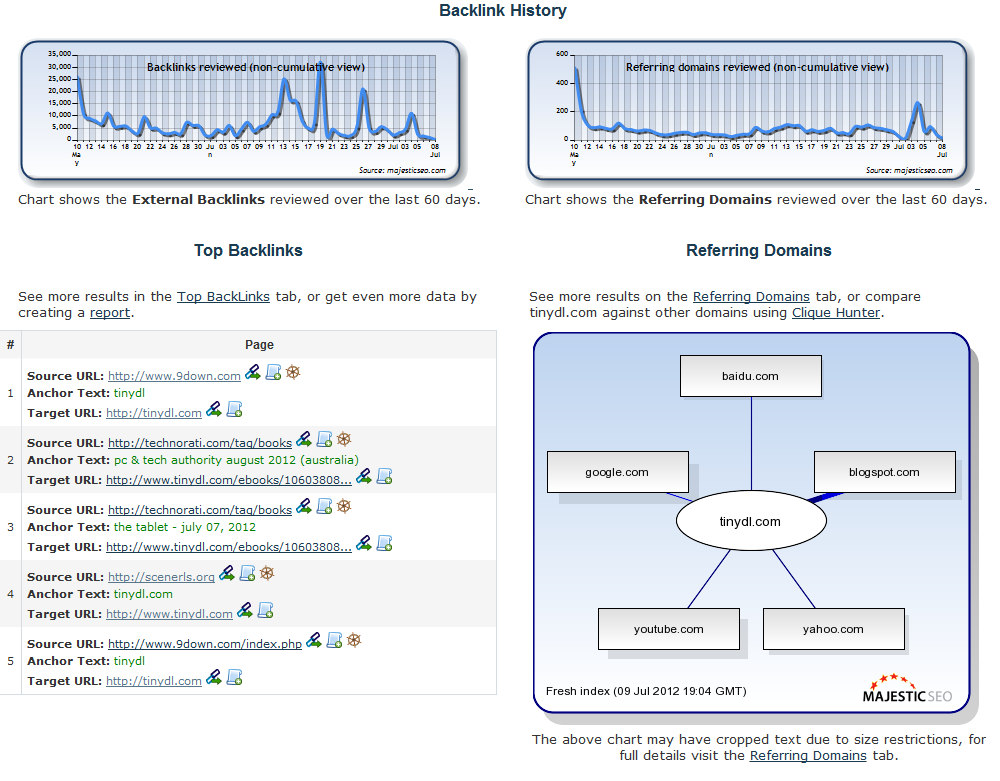Visit source link http://www.9down.com in row 1
The width and height of the screenshot is (1000, 781).
point(174,376)
